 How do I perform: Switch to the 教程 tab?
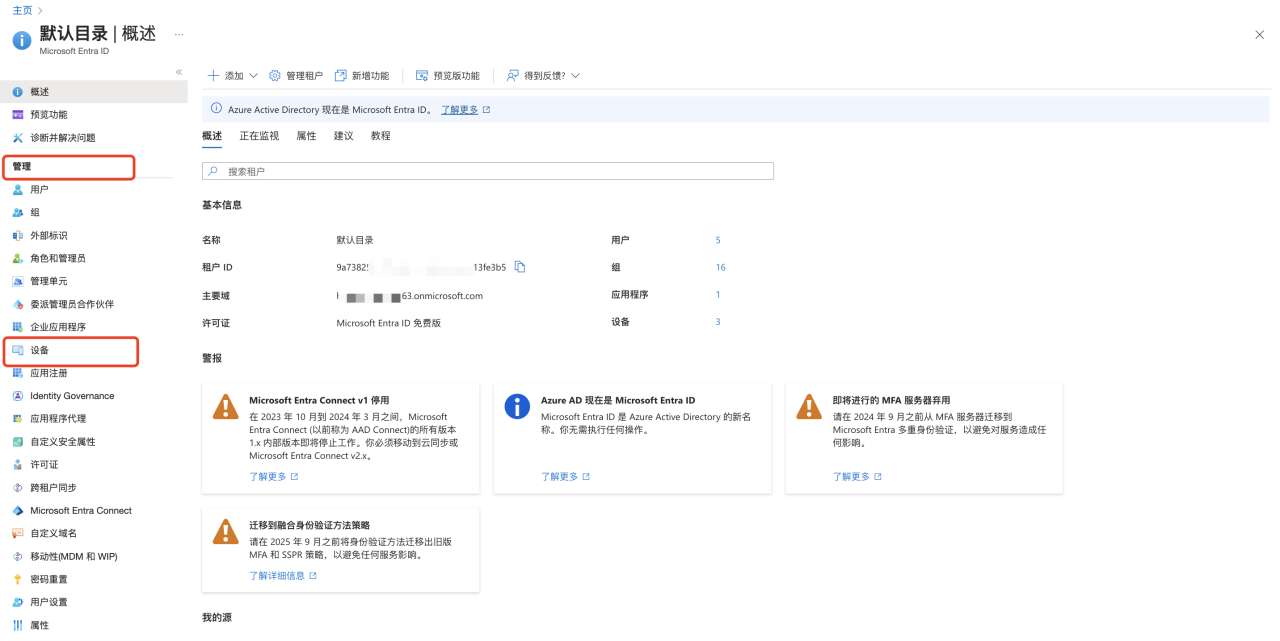pos(380,136)
